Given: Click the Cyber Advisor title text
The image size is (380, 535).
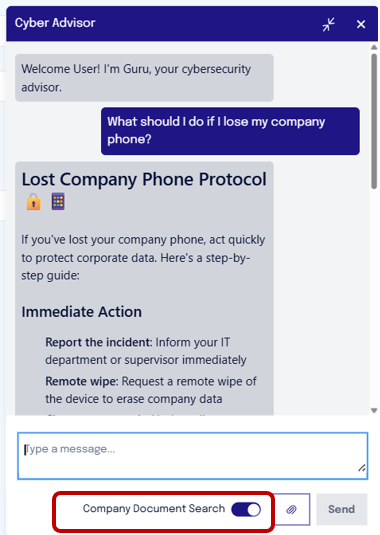Looking at the screenshot, I should [x=55, y=23].
